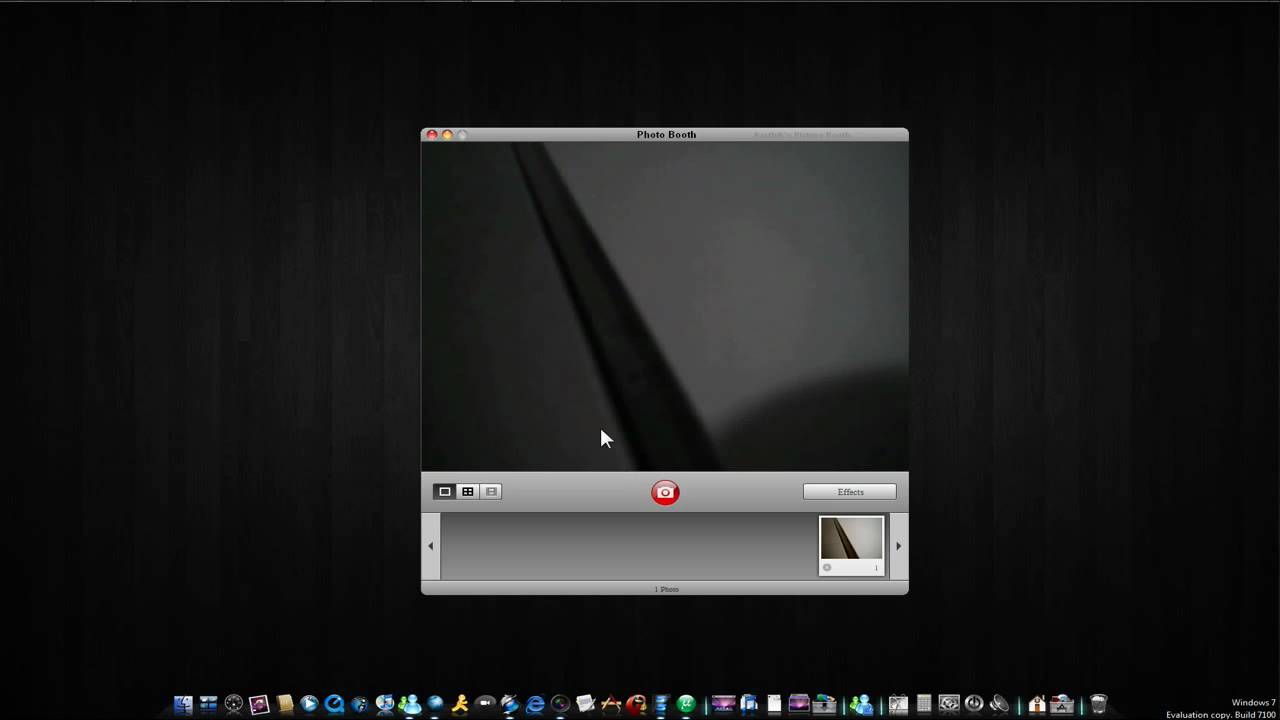
Task: Open the dark globe dock icon
Action: click(359, 704)
